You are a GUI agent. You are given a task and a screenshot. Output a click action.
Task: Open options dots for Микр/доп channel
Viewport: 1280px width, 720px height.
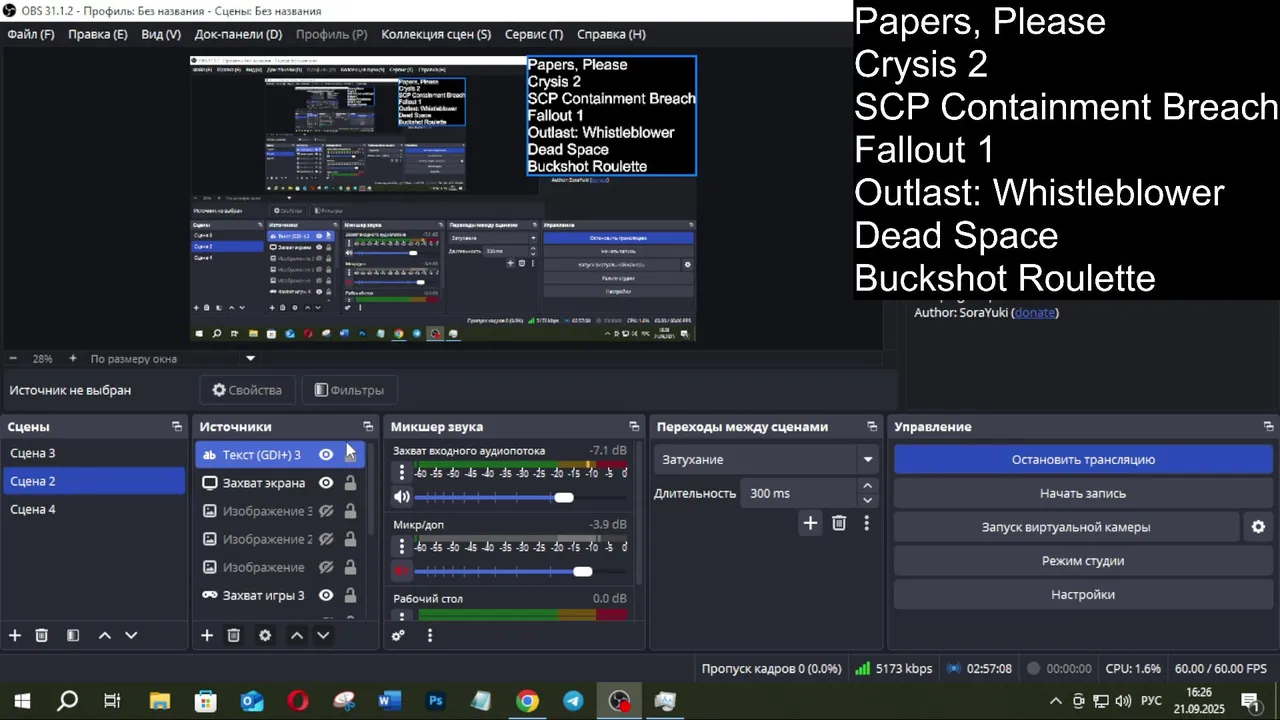click(402, 546)
